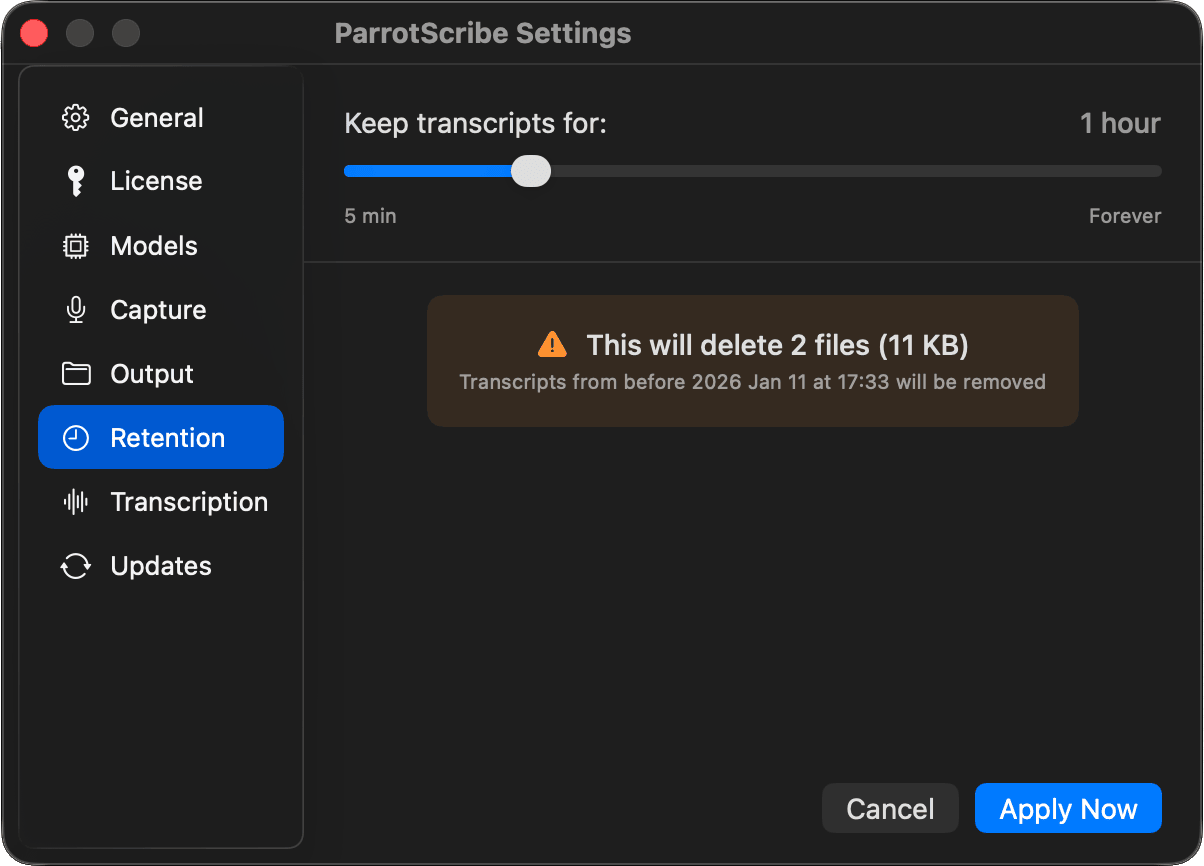Click the Capture microphone icon
Viewport: 1204px width, 866px height.
pos(76,310)
